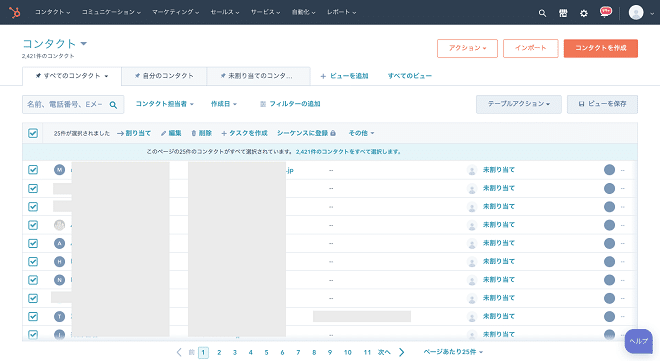The image size is (660, 361).
Task: Click the photo avatar in the fourth row
Action: [59, 225]
